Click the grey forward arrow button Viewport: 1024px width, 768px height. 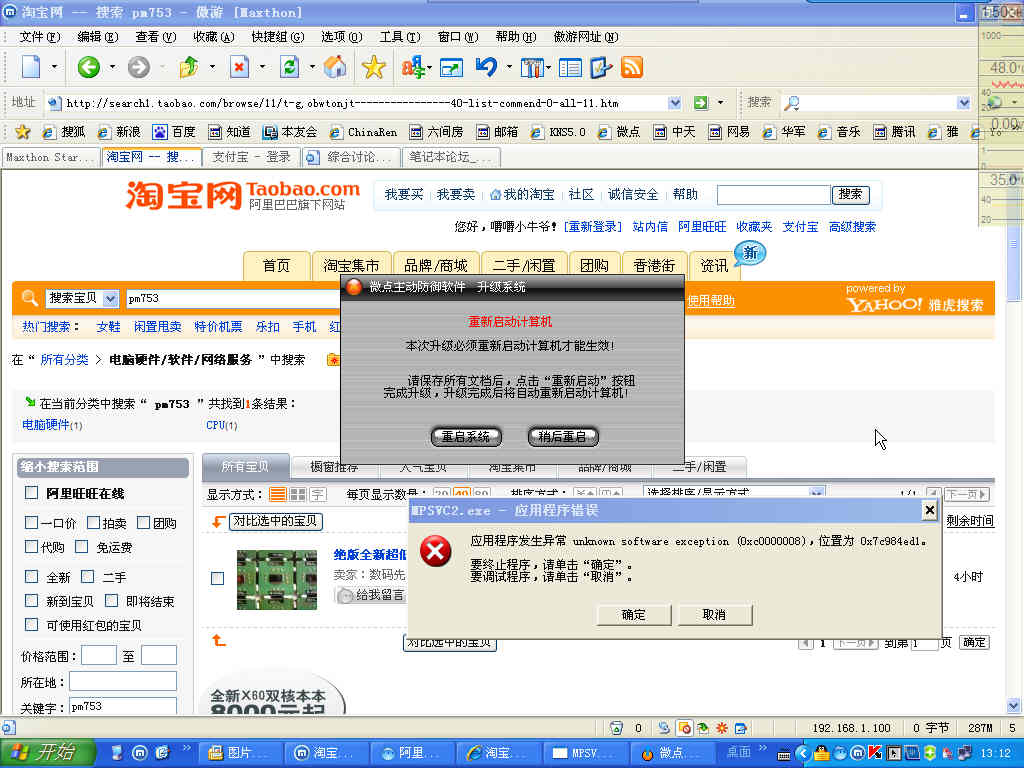(138, 67)
